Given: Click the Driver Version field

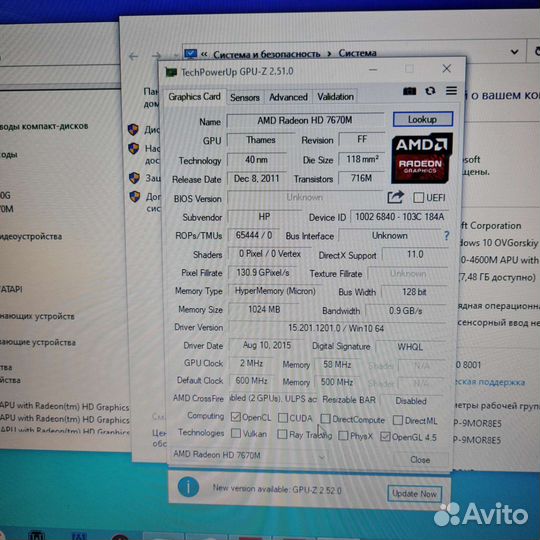Looking at the screenshot, I should [x=336, y=328].
